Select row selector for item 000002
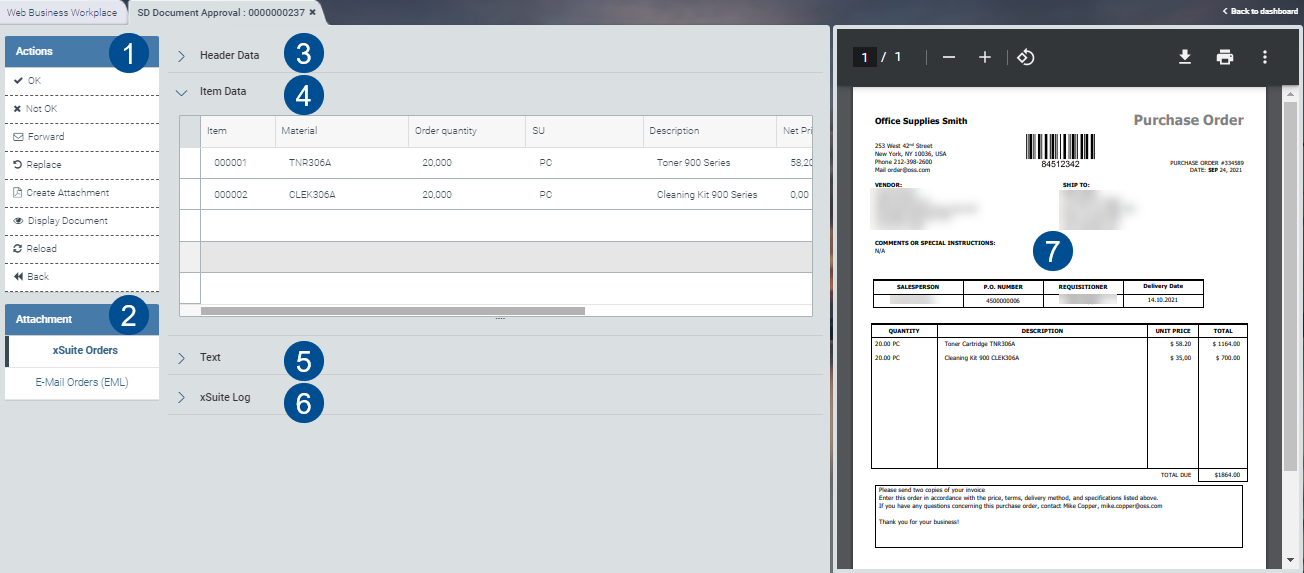The height and width of the screenshot is (573, 1304). [190, 194]
